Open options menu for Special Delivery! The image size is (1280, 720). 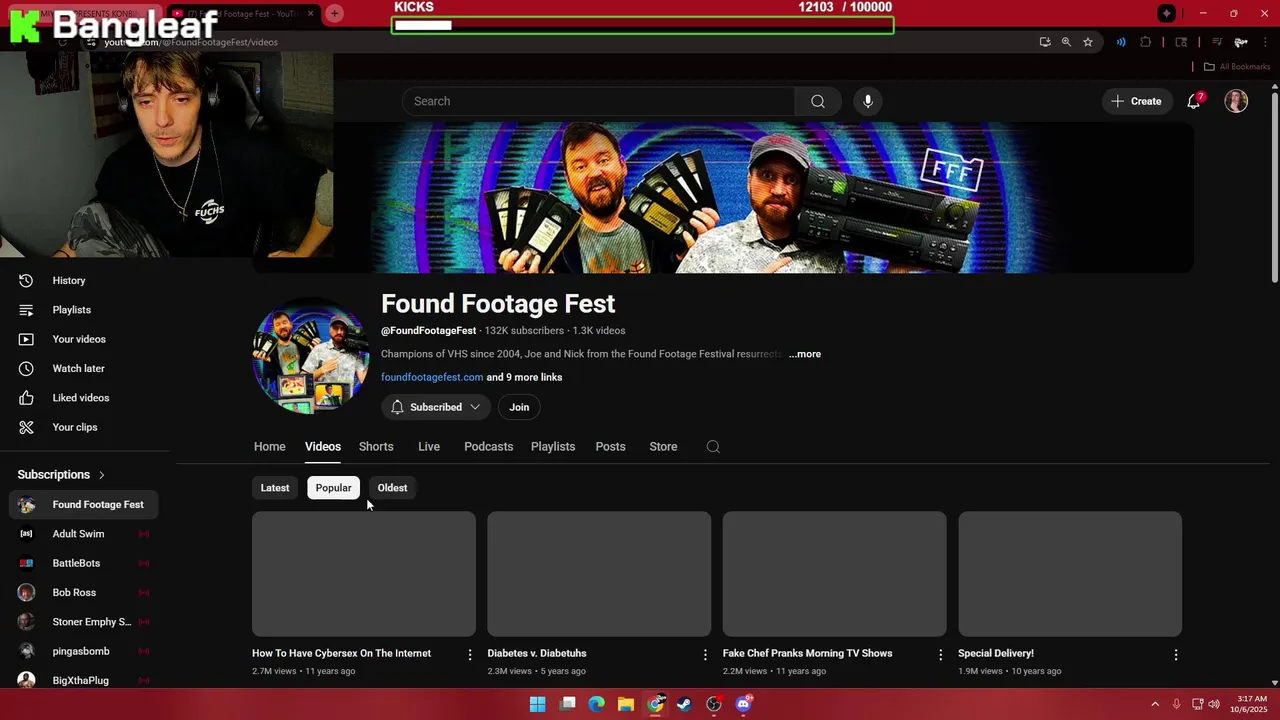point(1176,655)
